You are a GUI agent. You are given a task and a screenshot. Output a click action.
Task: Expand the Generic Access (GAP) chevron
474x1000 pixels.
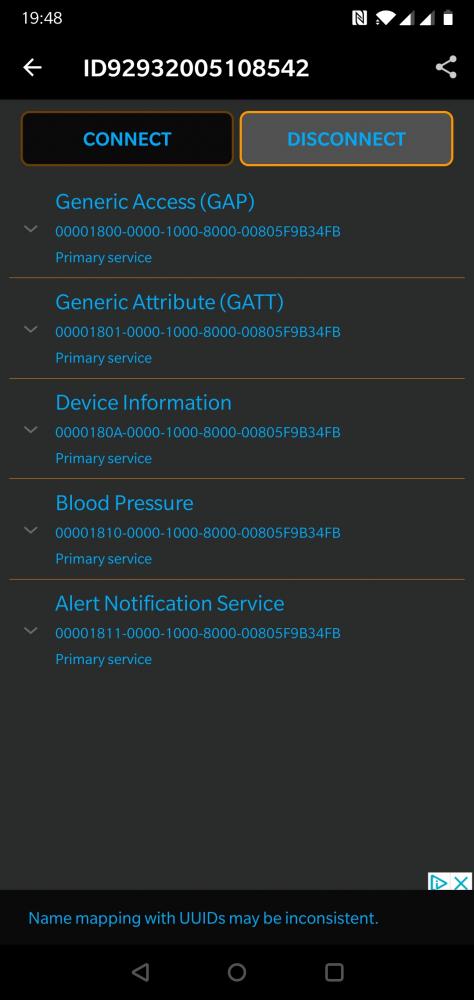pos(31,229)
